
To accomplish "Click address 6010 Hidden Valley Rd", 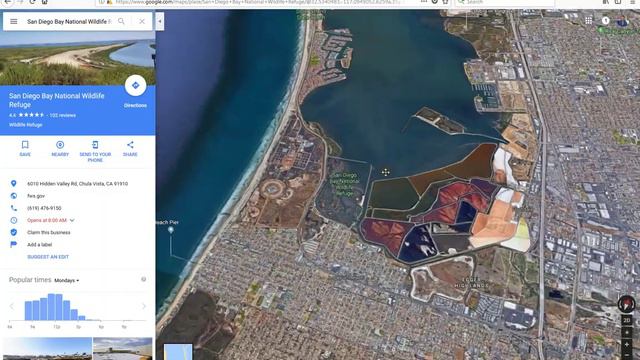I will tap(78, 184).
